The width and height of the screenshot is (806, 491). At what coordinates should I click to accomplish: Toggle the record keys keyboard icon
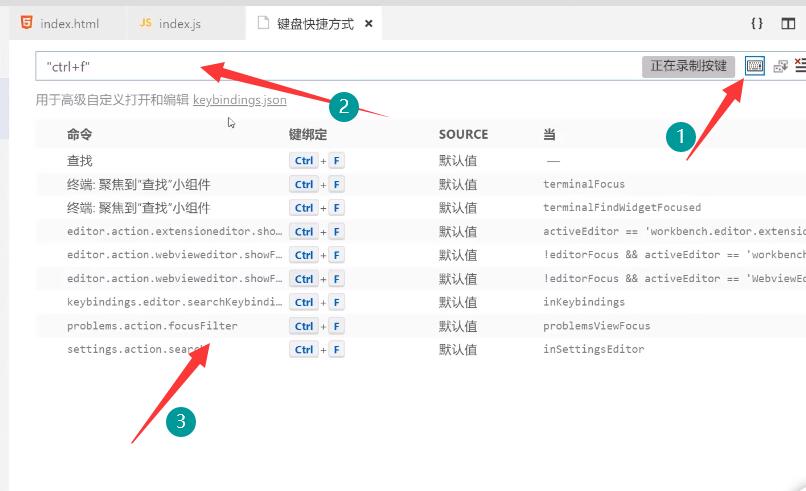(755, 66)
